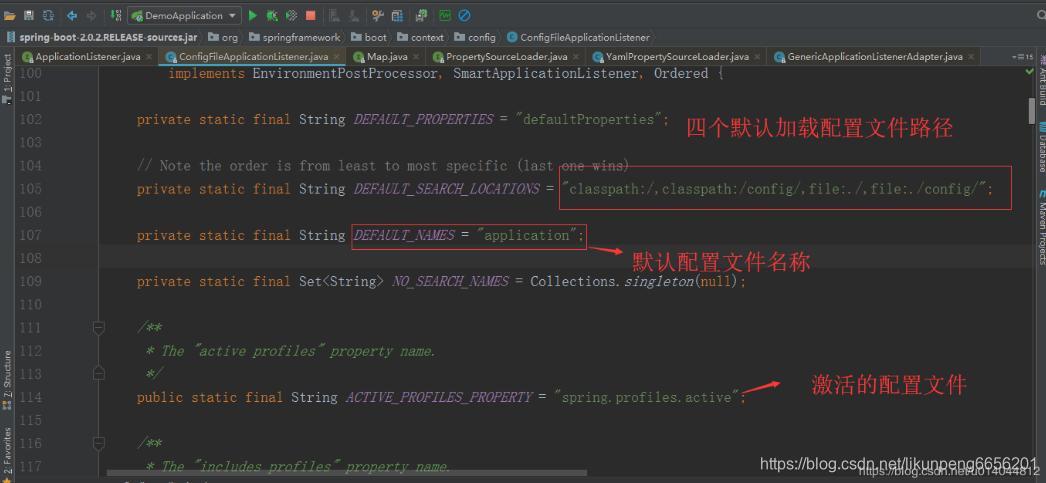Open the 2: Favorites tool window
The height and width of the screenshot is (483, 1046).
7,454
